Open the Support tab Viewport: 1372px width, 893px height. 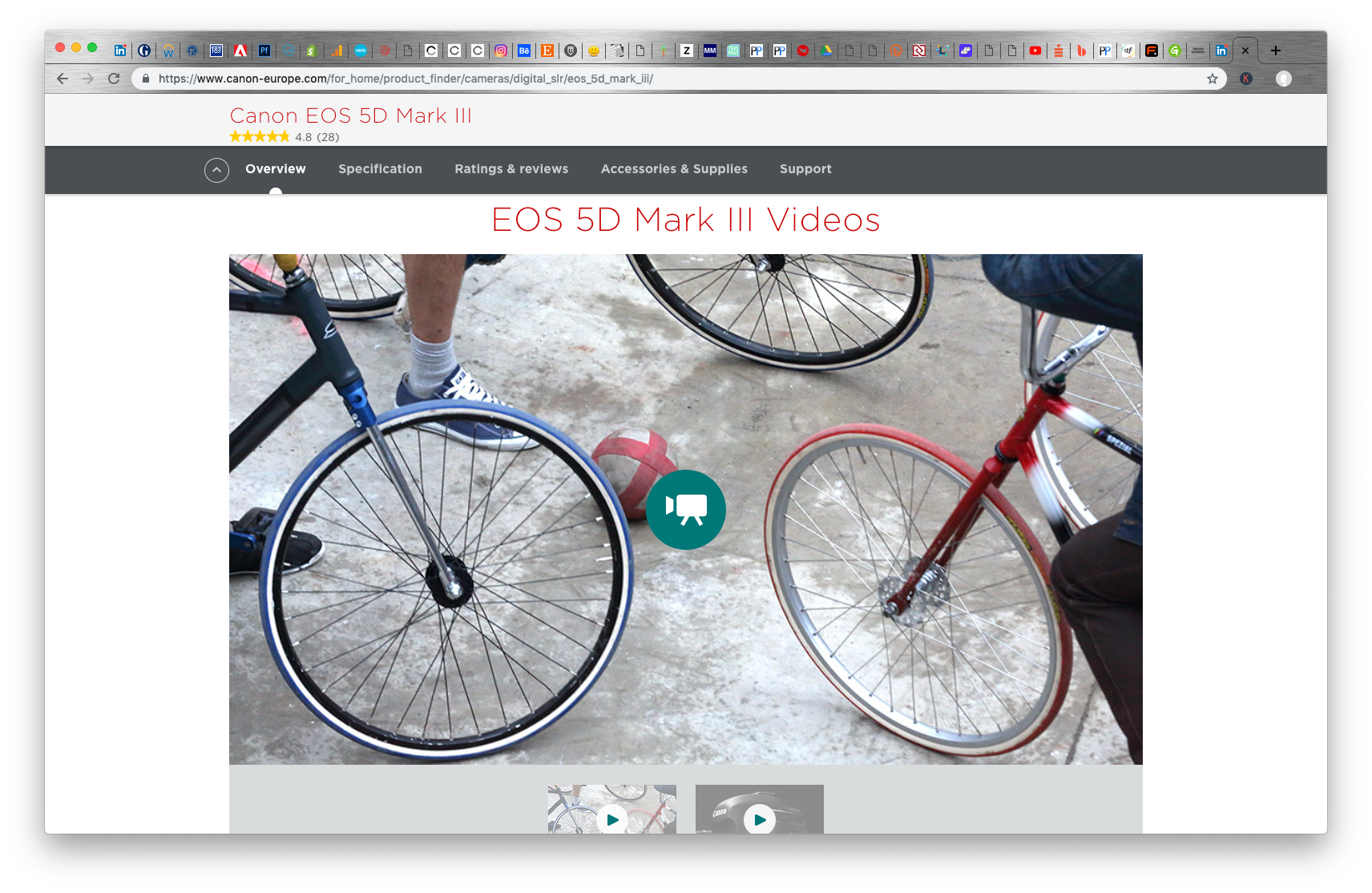pos(805,169)
